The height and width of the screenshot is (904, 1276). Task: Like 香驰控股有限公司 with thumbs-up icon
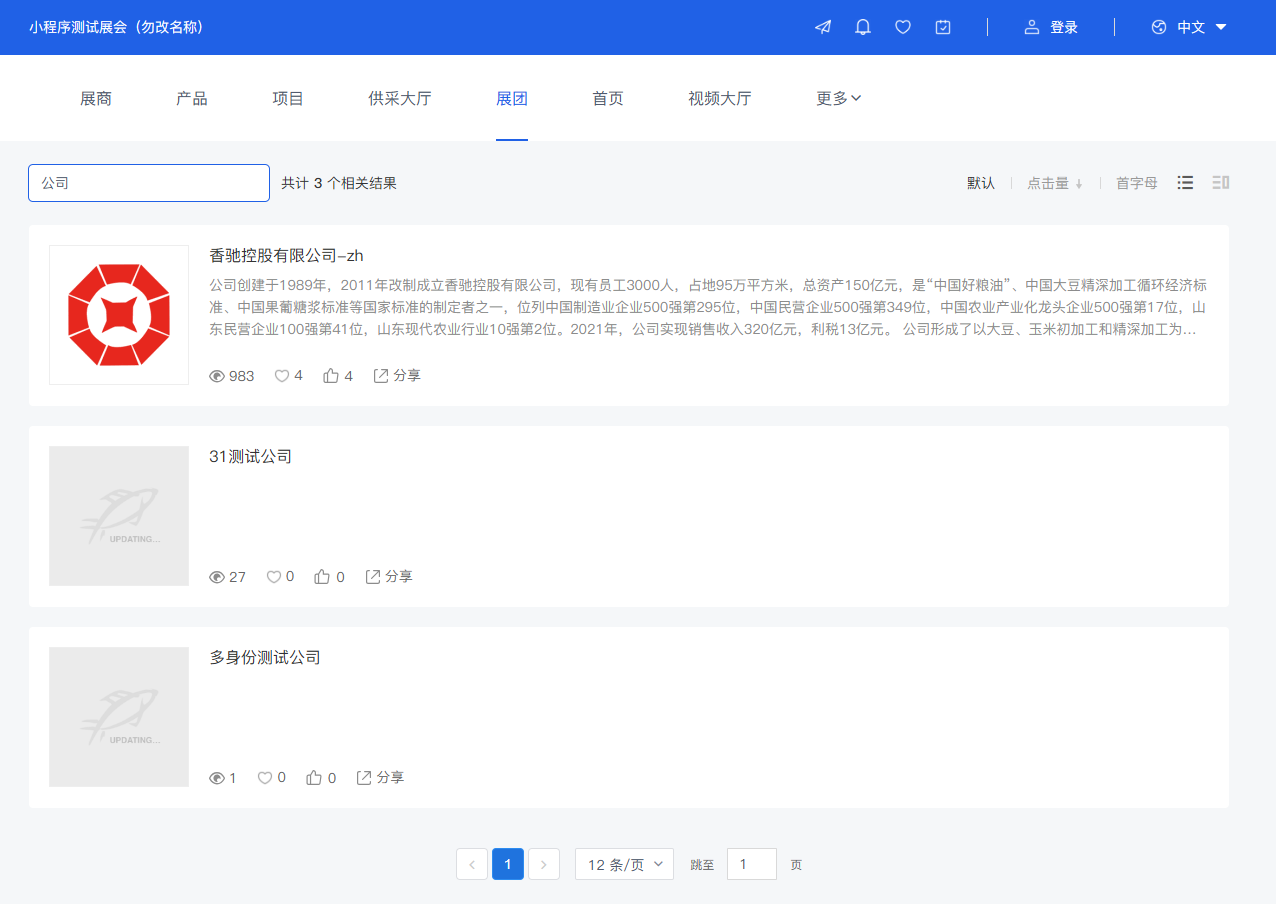click(331, 376)
